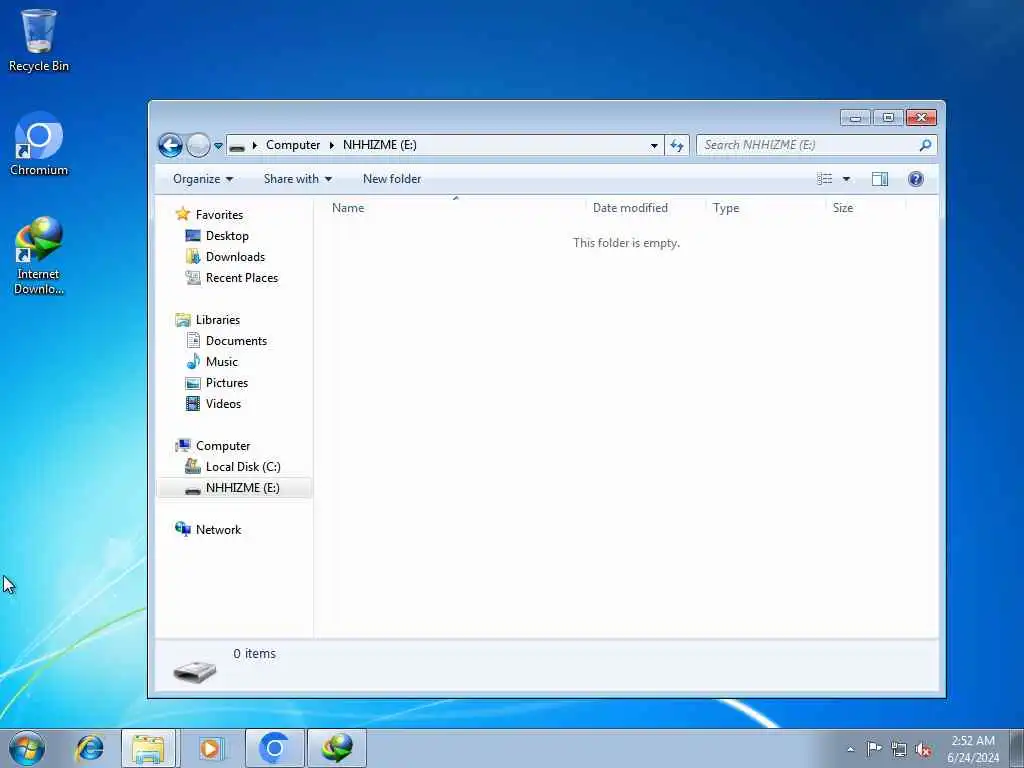Maximize the Explorer window
1024x768 pixels.
coord(888,118)
